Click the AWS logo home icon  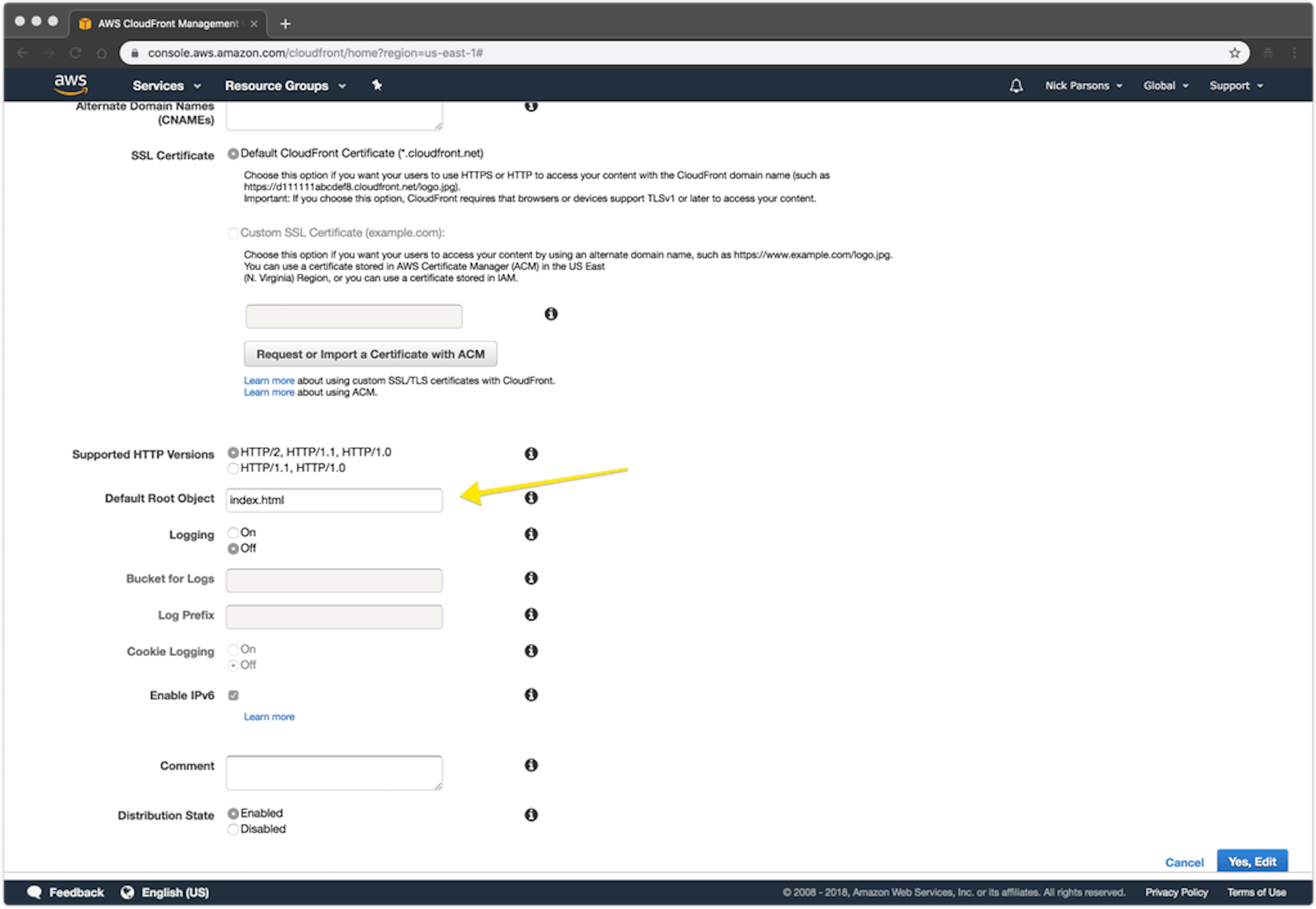pos(70,84)
